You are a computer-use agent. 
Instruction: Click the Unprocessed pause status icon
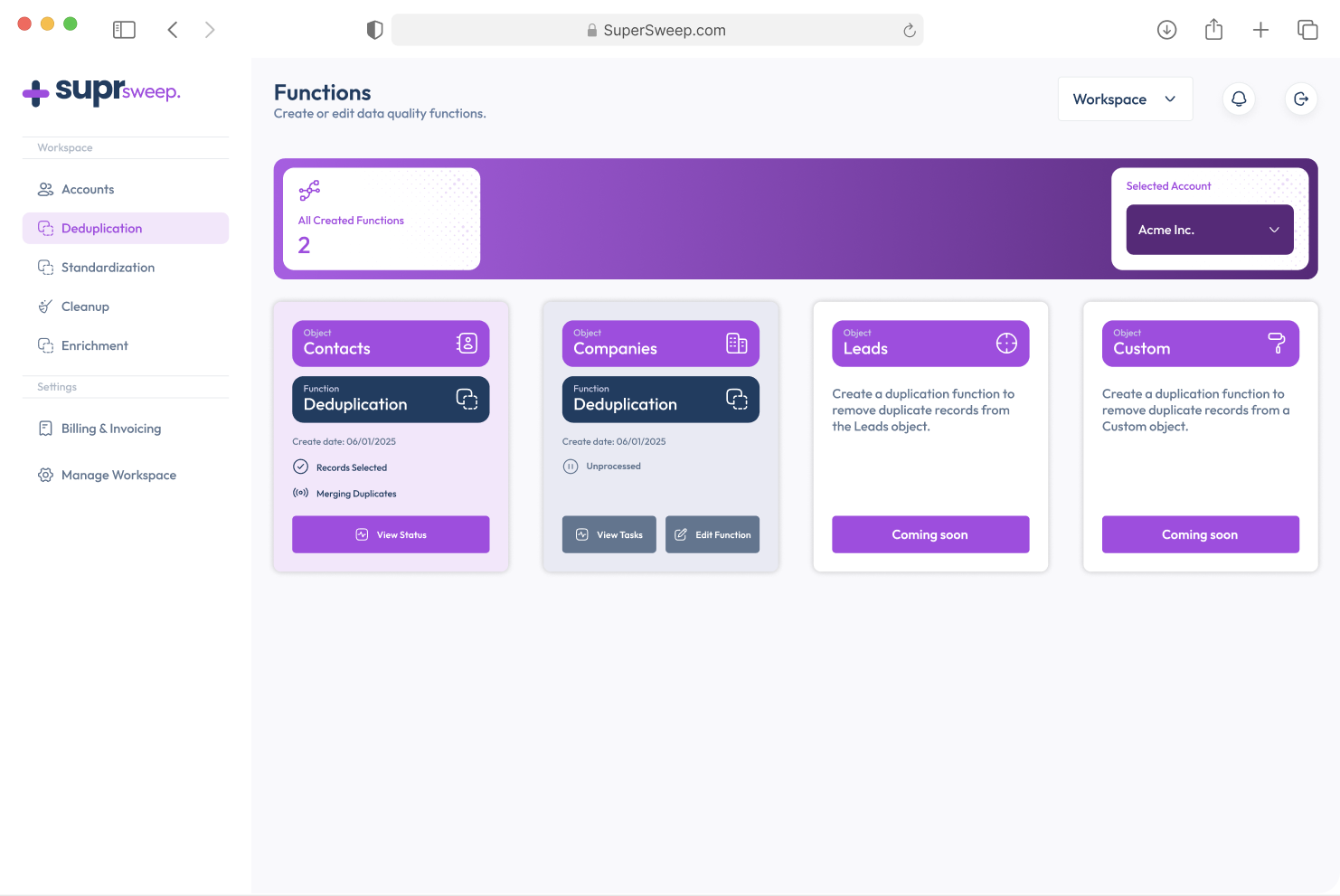571,467
